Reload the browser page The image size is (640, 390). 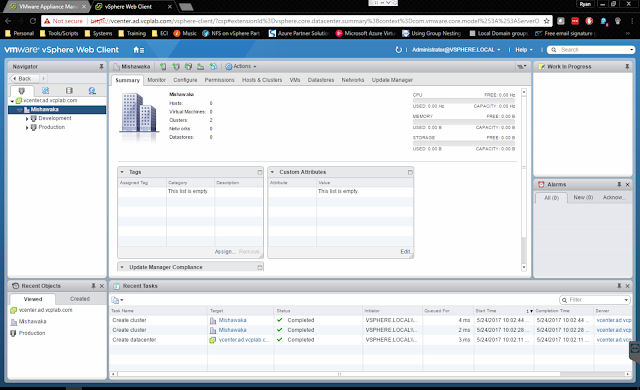(33, 21)
